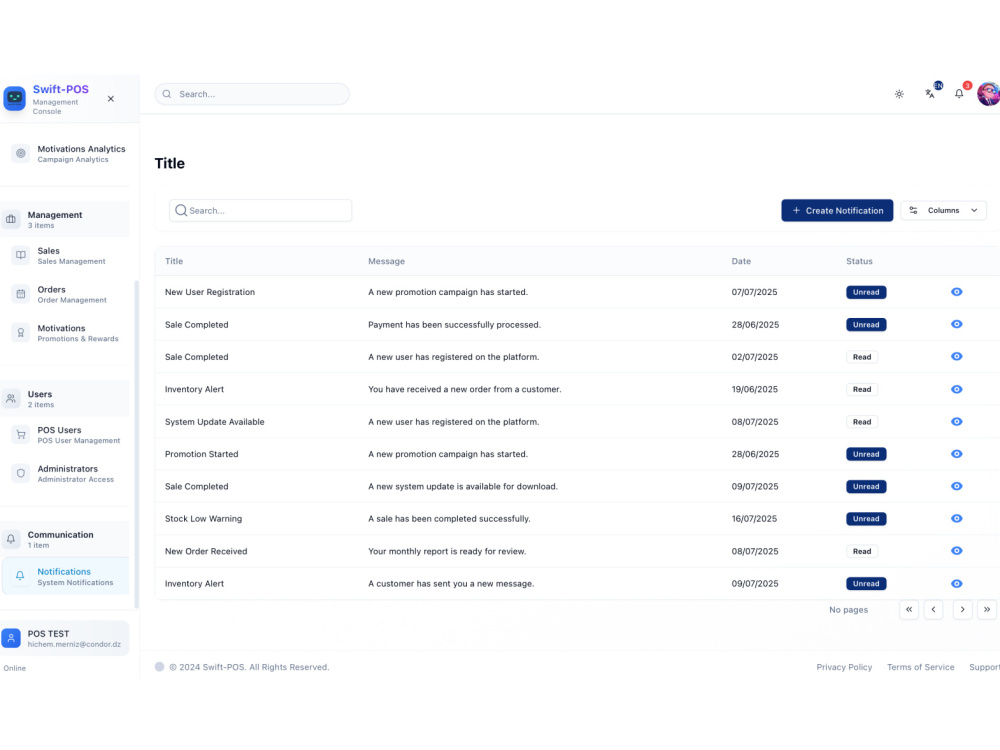Screen dimensions: 1000x750
Task: Go to the previous page
Action: point(934,610)
